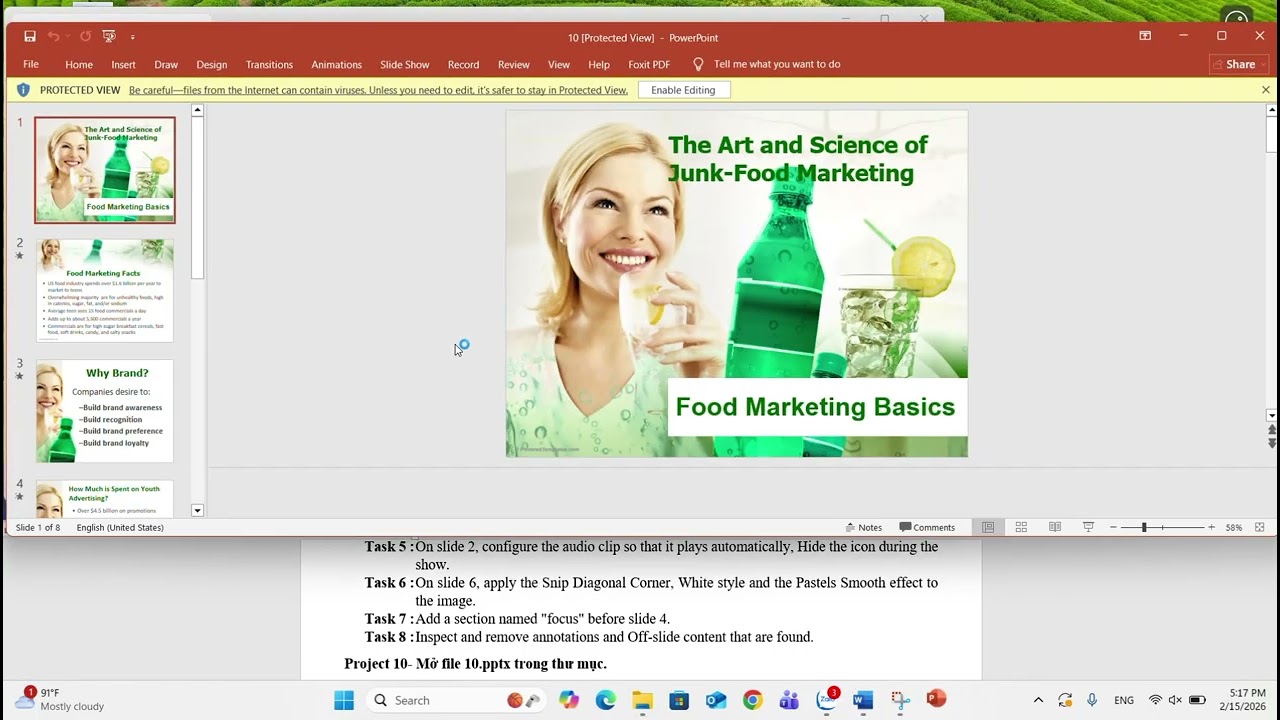Open the Design ribbon tab
The width and height of the screenshot is (1280, 720).
(x=212, y=64)
